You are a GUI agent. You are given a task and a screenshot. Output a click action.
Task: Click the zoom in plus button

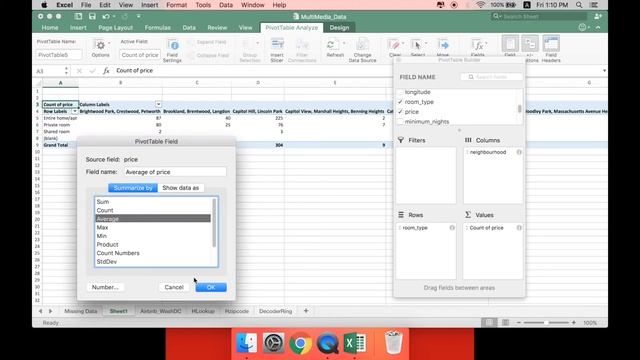coord(573,322)
